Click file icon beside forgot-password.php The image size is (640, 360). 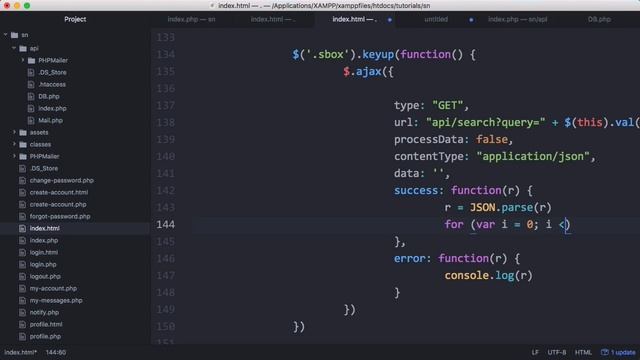tap(22, 216)
